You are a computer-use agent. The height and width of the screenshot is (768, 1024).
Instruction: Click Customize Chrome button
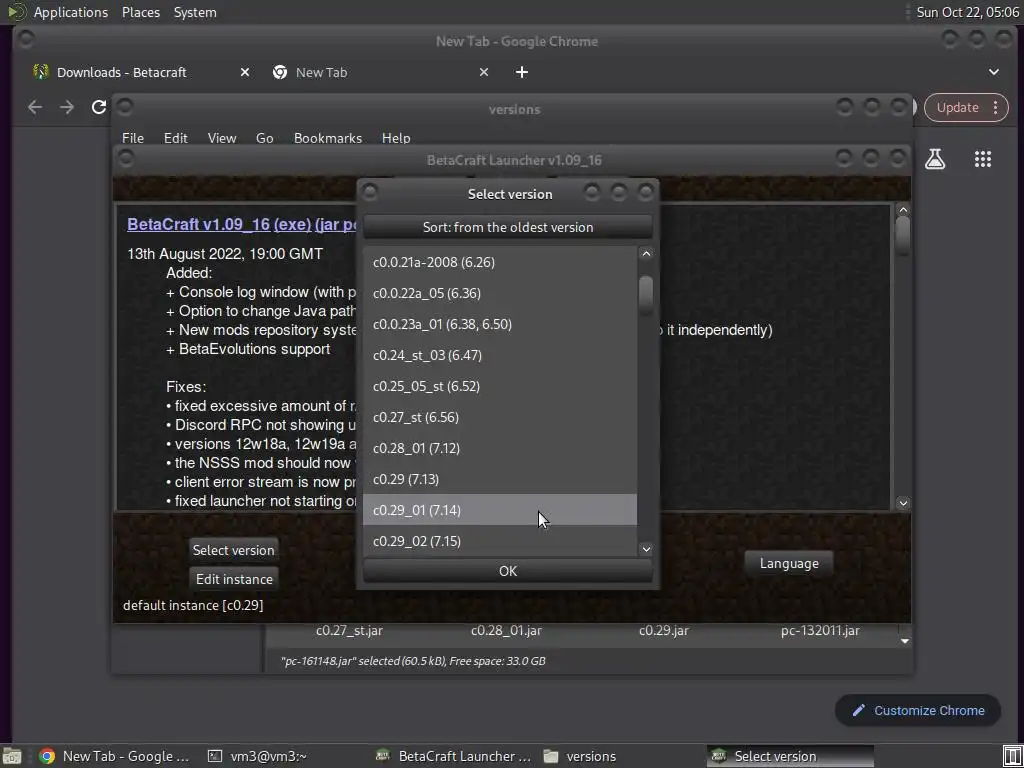coord(918,711)
